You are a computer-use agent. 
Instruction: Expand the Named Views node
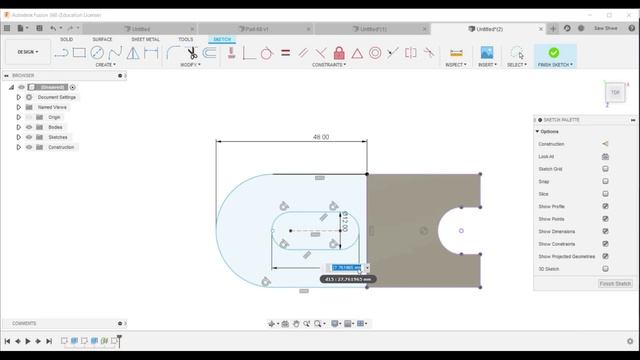[x=18, y=107]
